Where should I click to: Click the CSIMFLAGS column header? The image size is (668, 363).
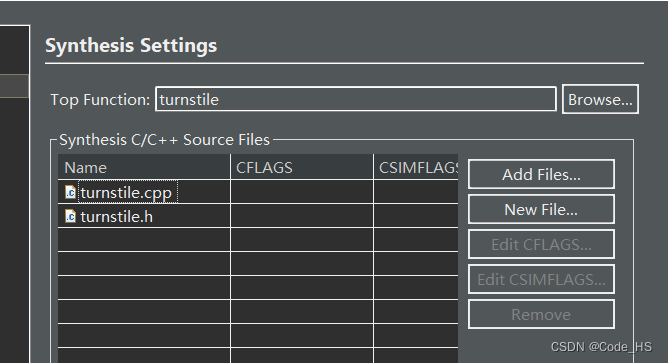[x=416, y=167]
